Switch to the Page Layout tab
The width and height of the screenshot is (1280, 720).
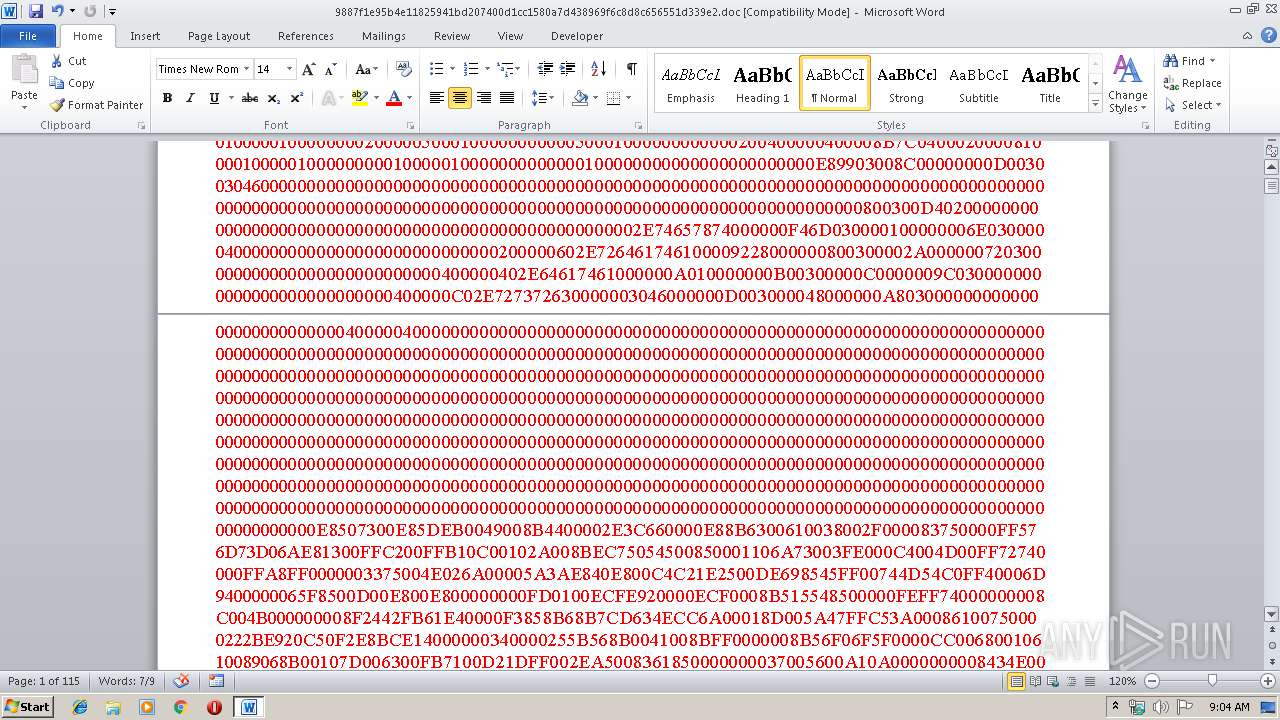[219, 36]
